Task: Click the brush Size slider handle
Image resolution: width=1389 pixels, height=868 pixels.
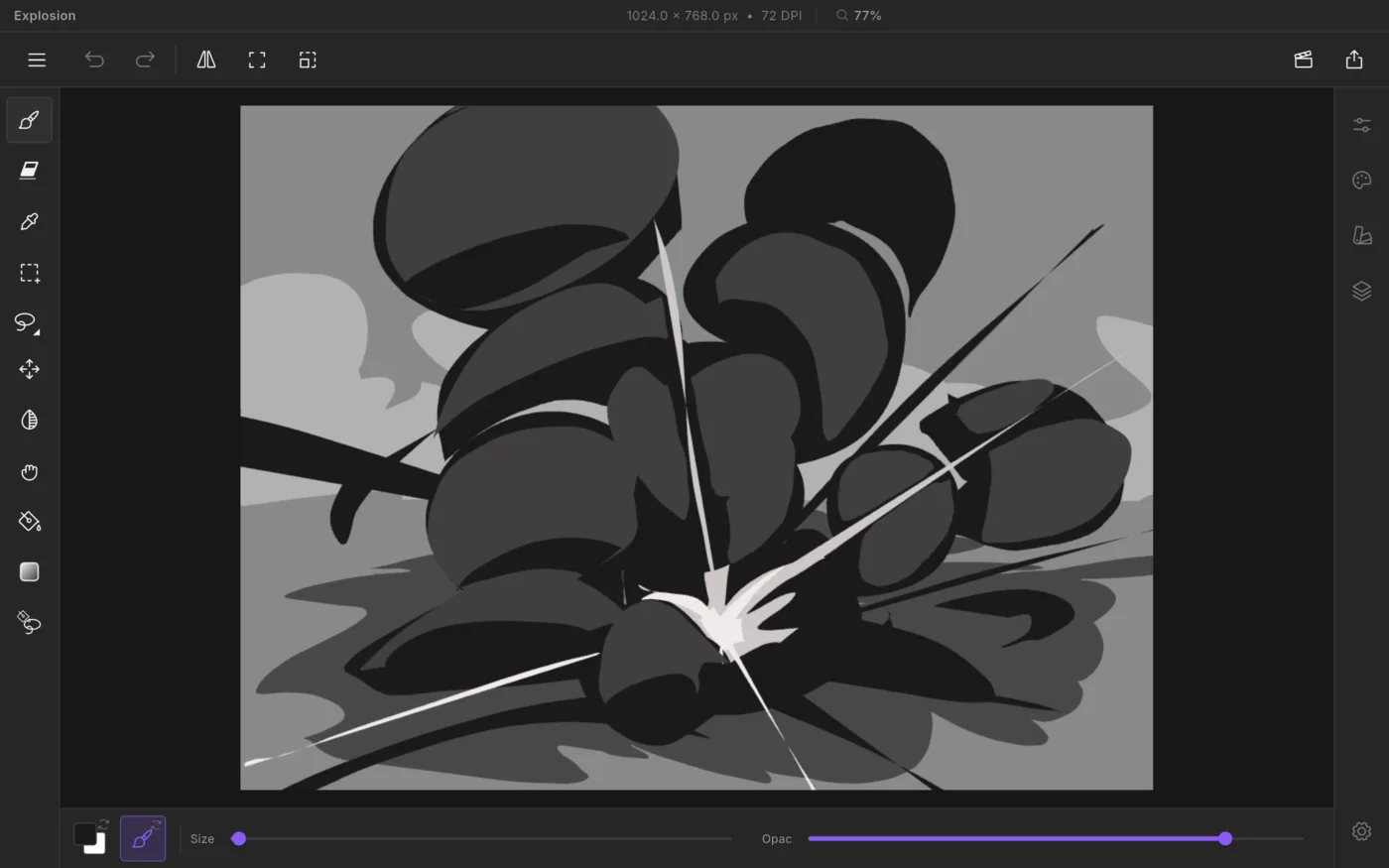Action: tap(239, 838)
